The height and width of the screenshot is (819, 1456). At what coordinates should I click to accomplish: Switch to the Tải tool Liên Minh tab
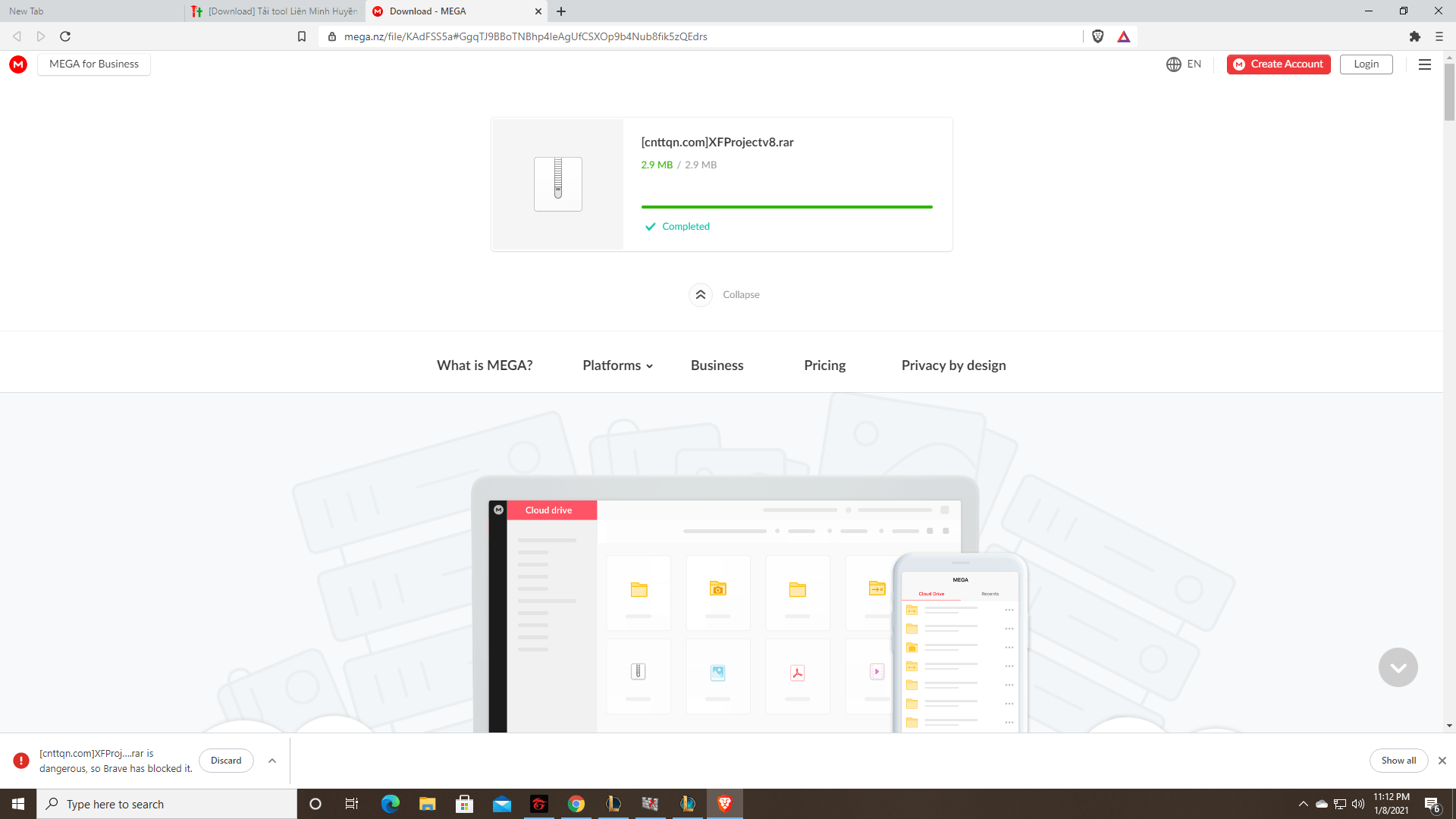275,11
